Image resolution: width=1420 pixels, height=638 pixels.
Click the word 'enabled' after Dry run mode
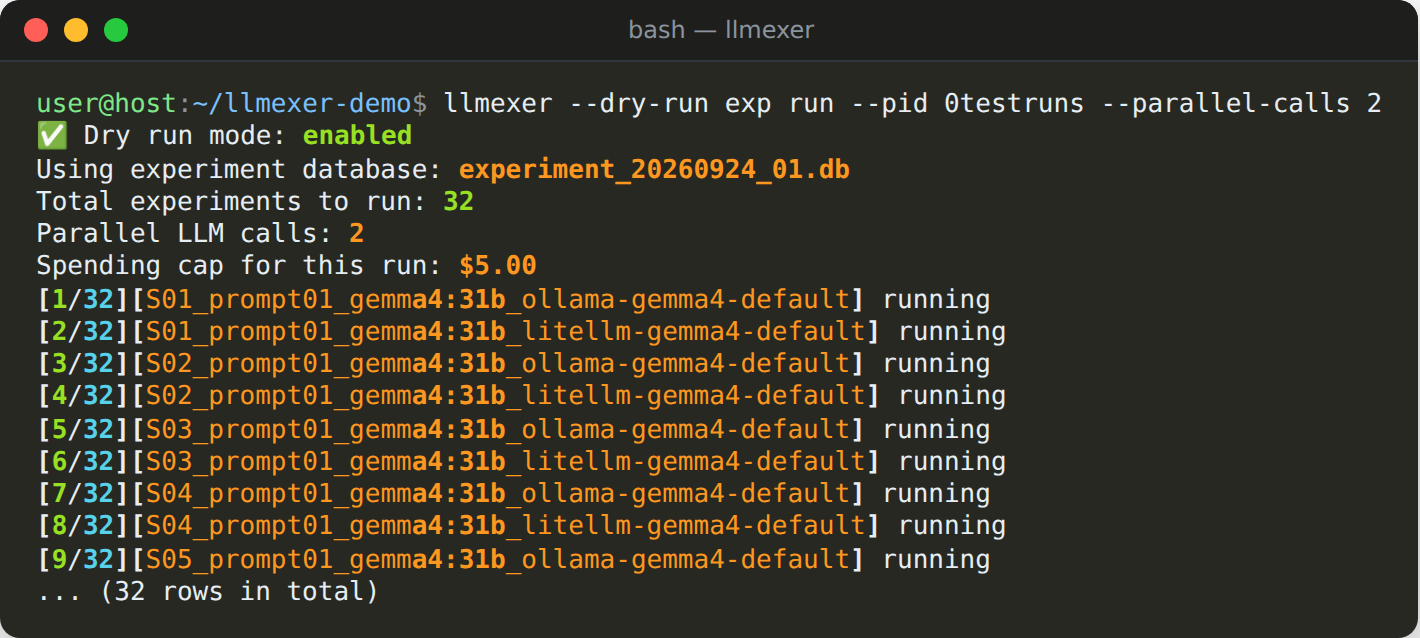coord(357,136)
